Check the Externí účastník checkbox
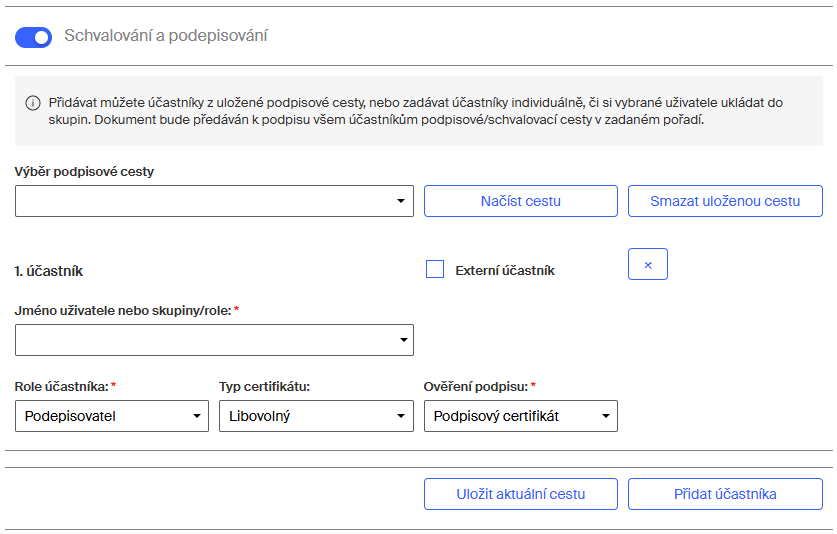This screenshot has width=837, height=534. [435, 269]
